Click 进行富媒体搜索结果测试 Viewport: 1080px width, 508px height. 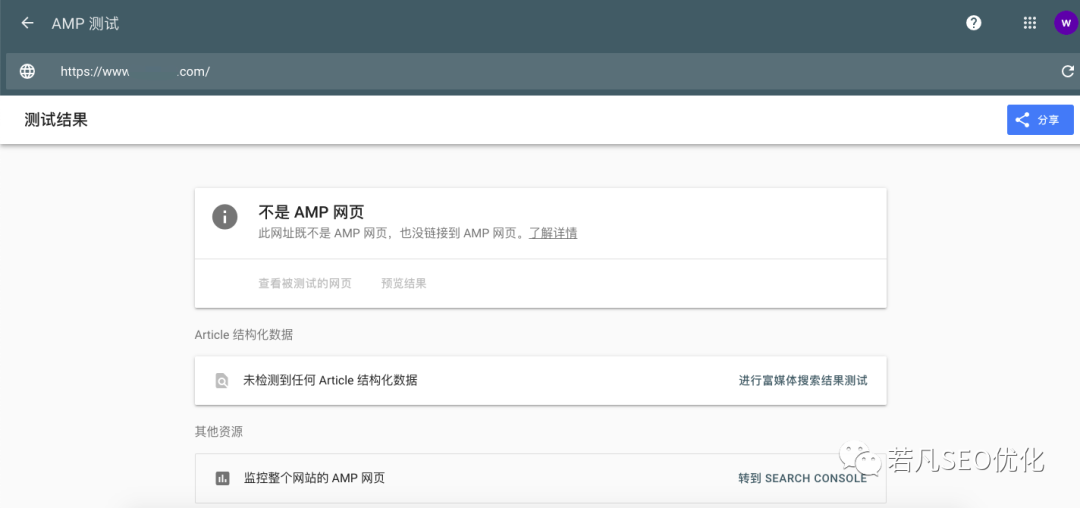point(803,380)
